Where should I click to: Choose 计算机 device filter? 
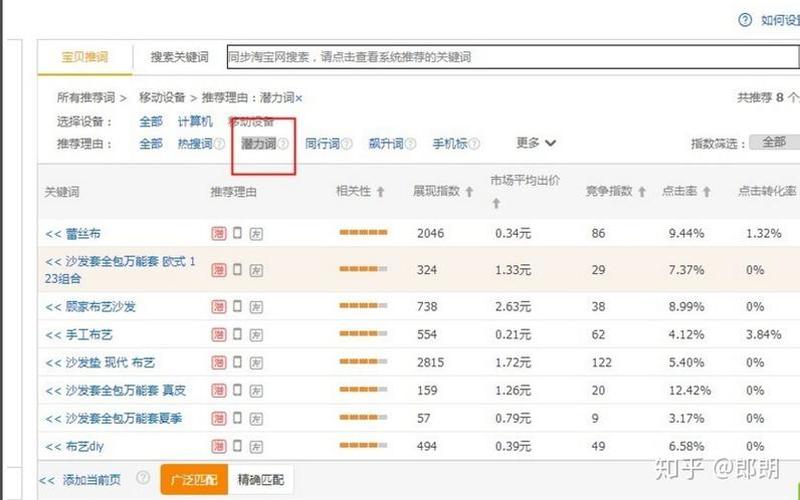pos(195,121)
